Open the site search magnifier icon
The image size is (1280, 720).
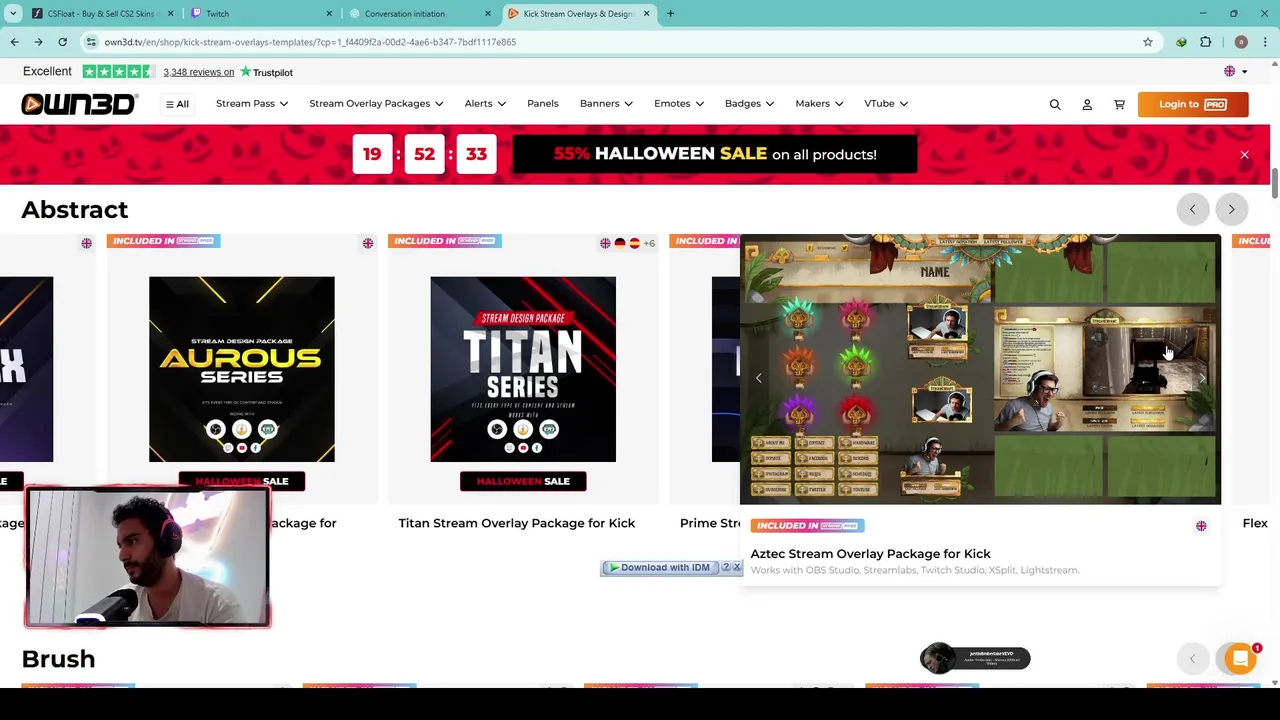[x=1055, y=104]
